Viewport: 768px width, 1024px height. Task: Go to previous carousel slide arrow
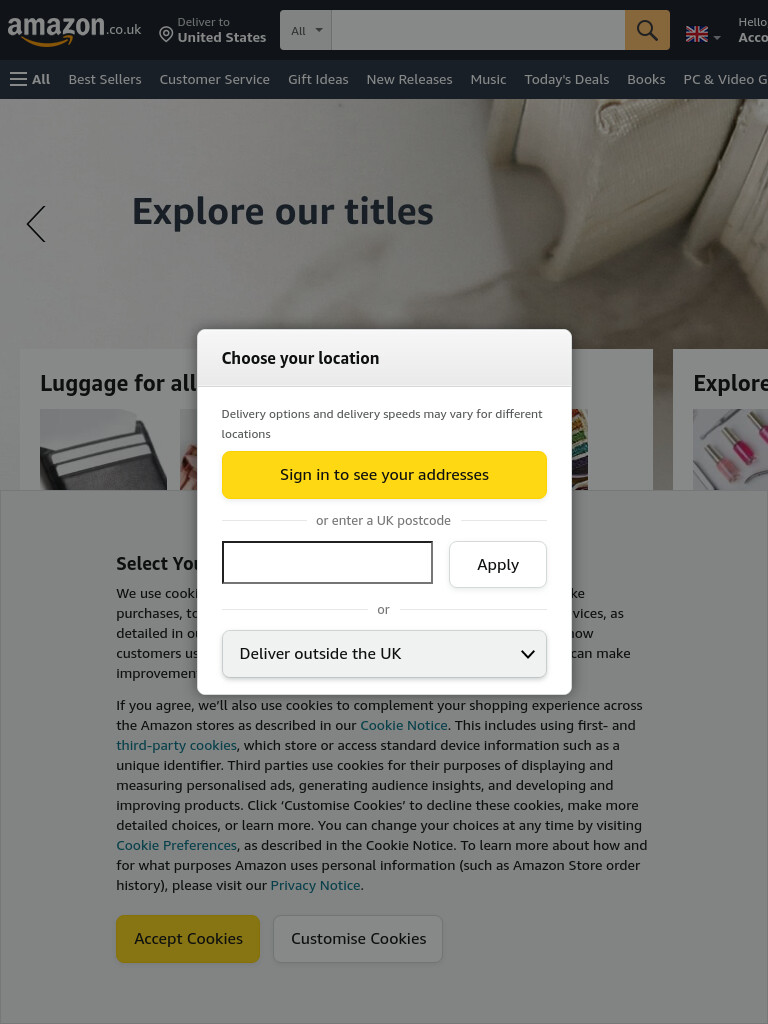pos(37,224)
